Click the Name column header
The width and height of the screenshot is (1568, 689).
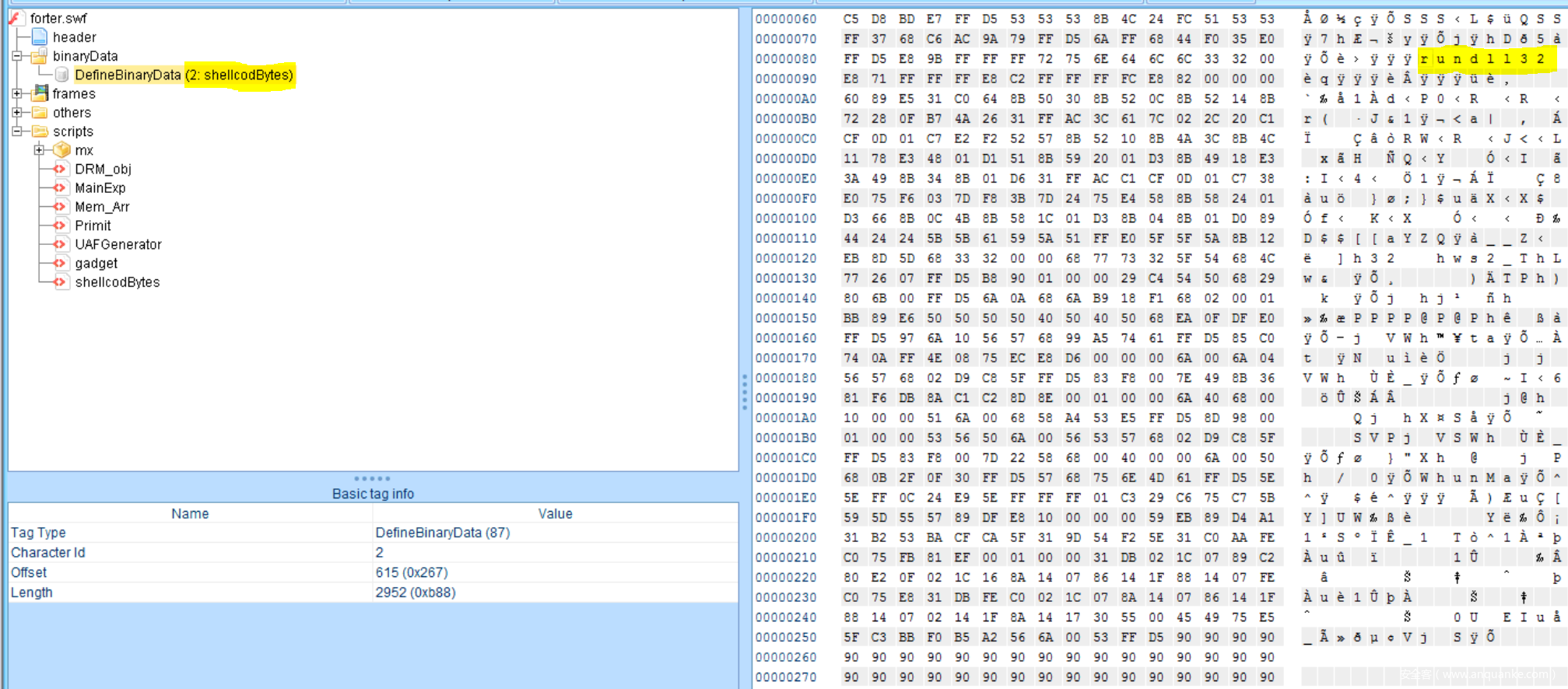(x=190, y=513)
